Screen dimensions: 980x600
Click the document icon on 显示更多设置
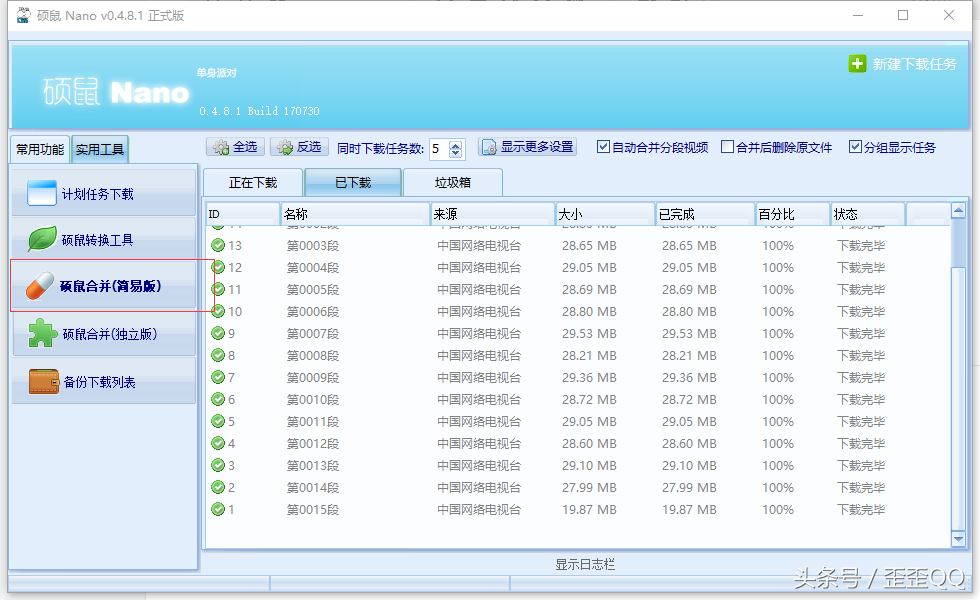pos(489,148)
